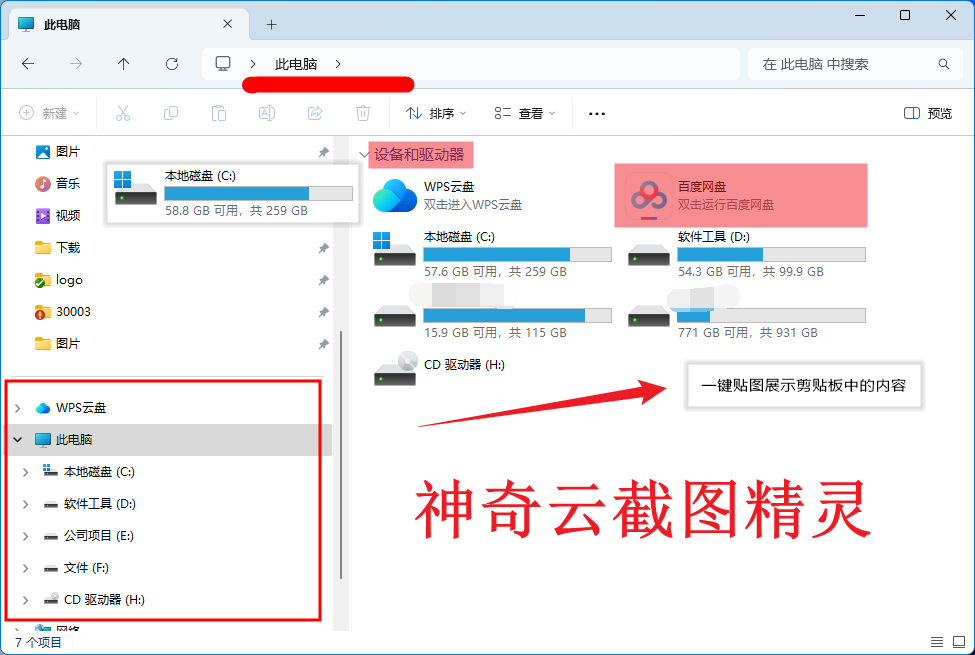Open the 百度网盘 drive icon
This screenshot has height=655, width=975.
[x=648, y=196]
